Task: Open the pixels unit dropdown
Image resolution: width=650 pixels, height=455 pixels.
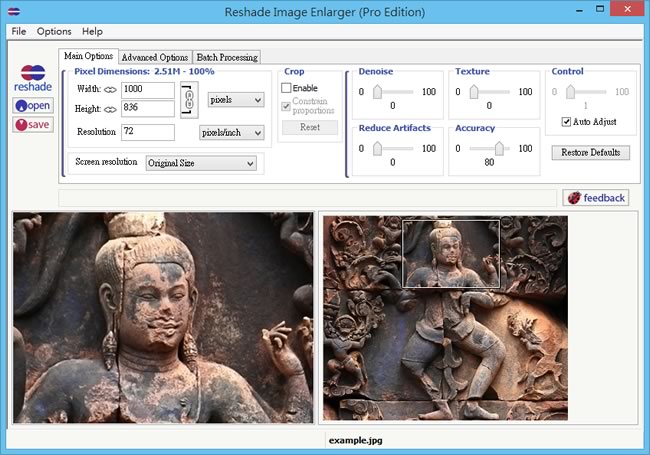Action: coord(236,100)
